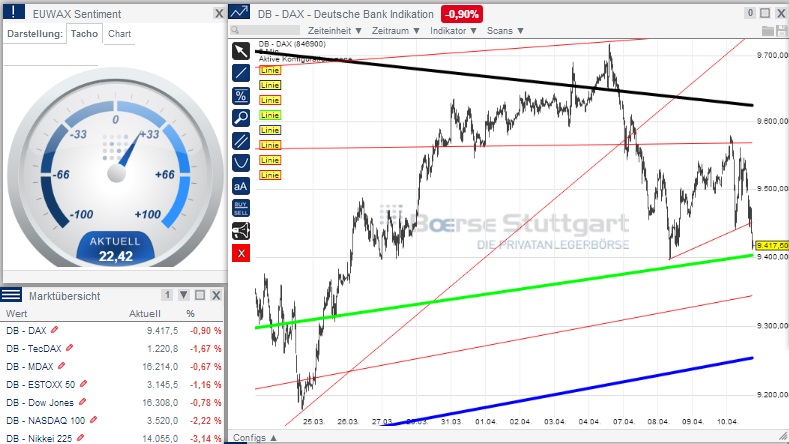The height and width of the screenshot is (444, 789).
Task: Open the Scans dropdown
Action: pos(505,31)
